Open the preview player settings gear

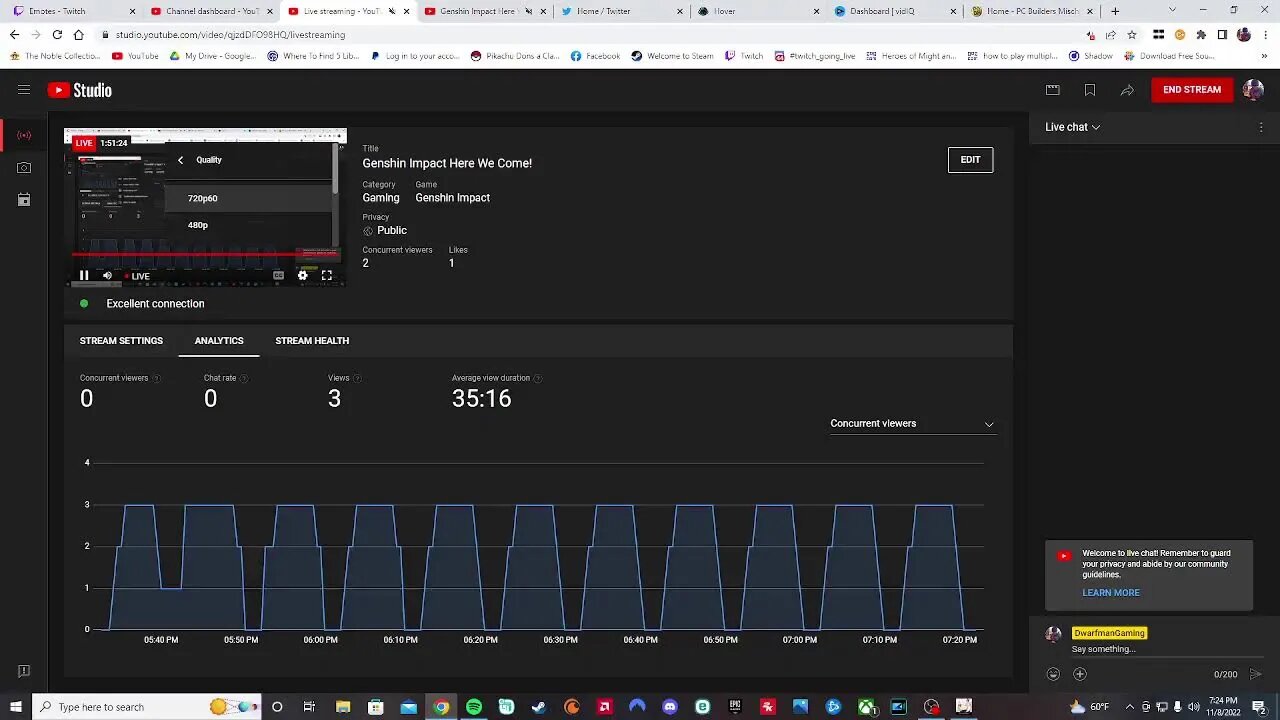303,276
